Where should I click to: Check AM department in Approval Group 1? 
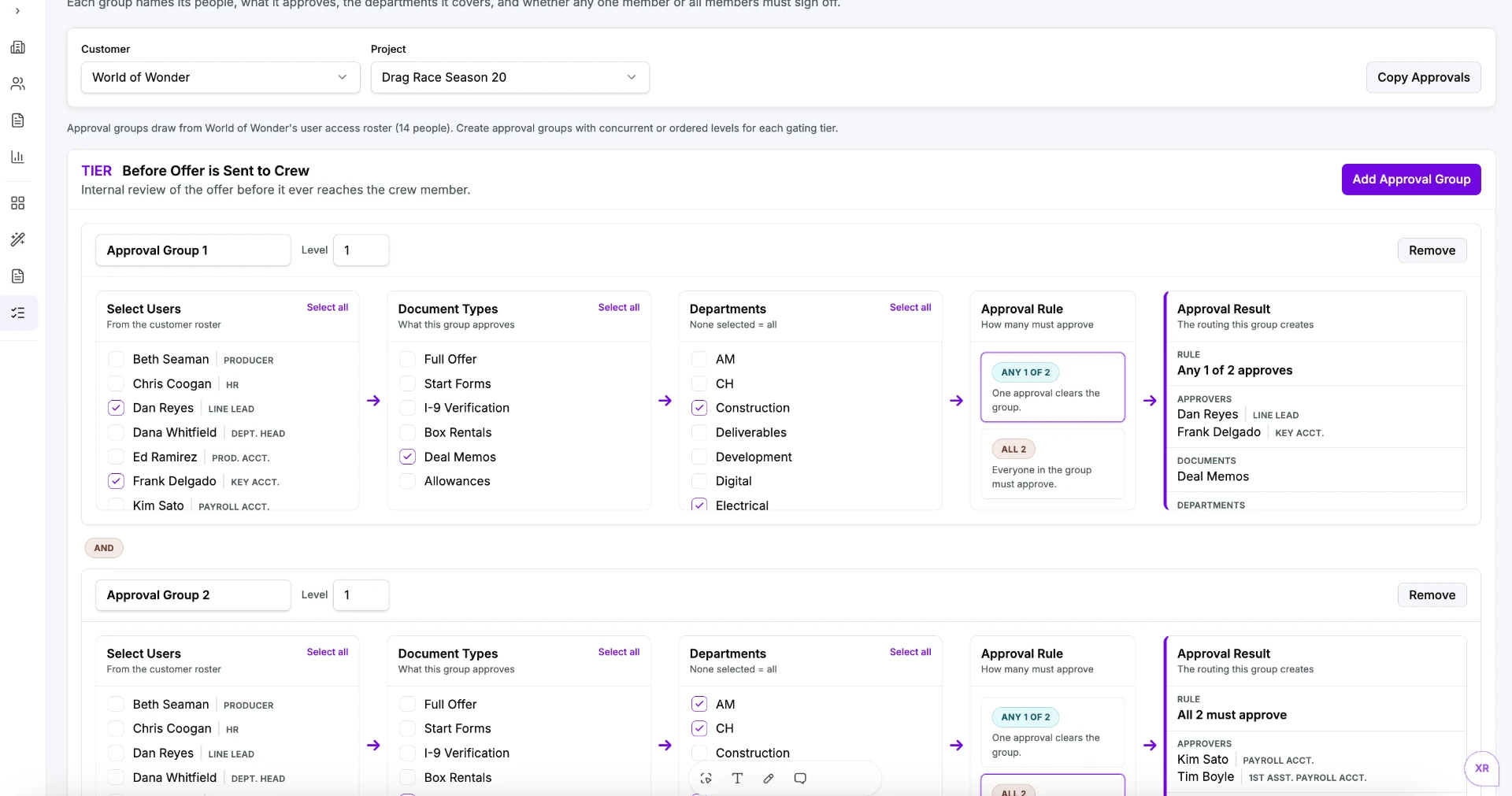click(699, 359)
